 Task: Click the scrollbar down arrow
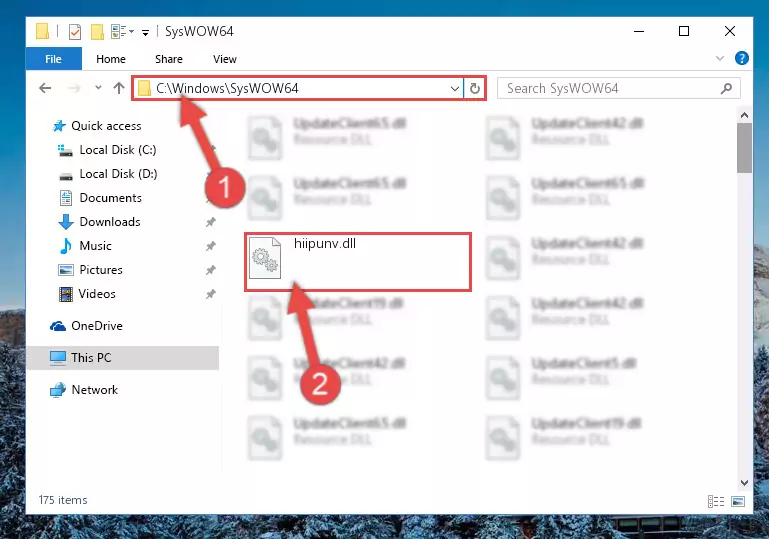(x=744, y=483)
